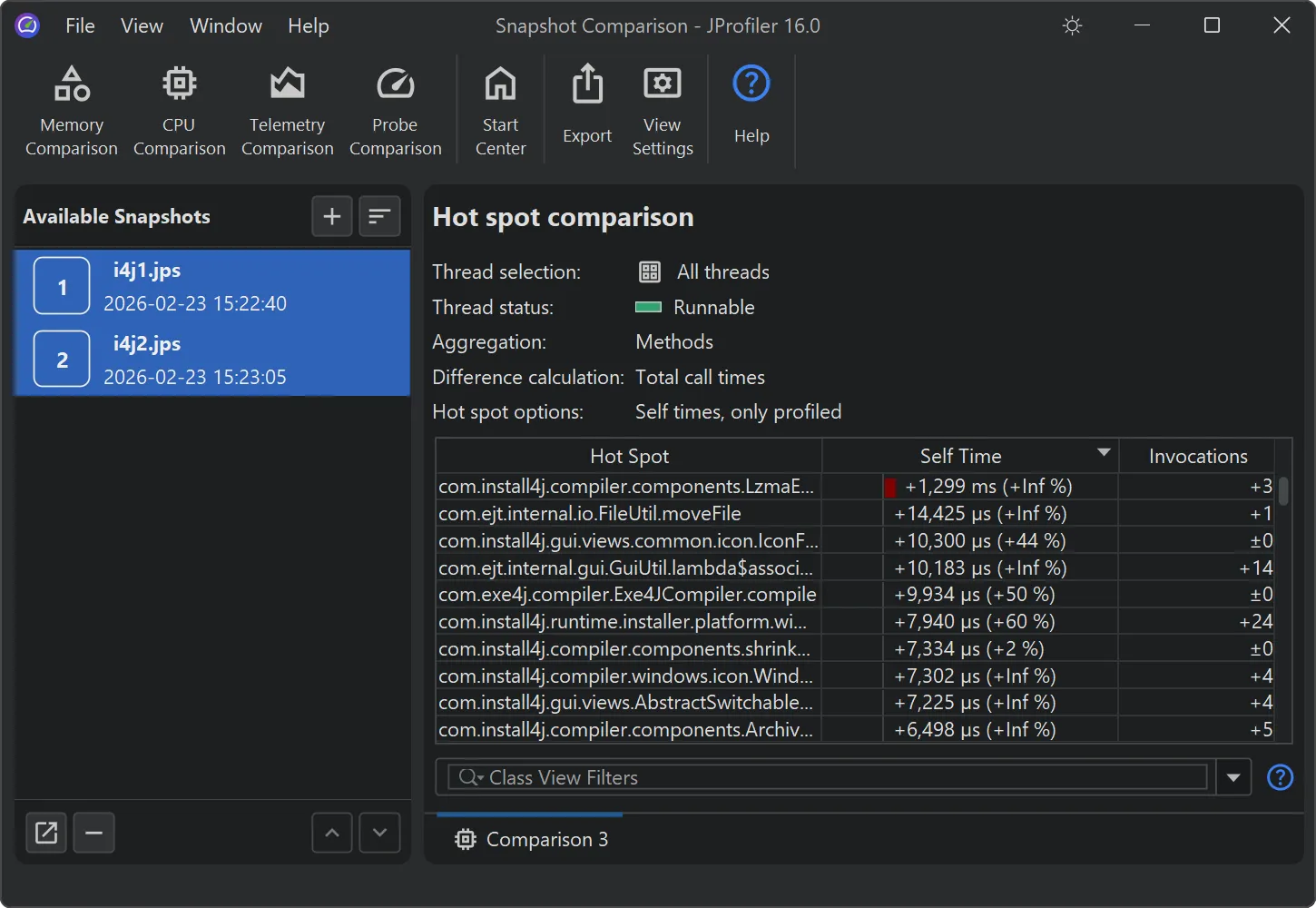1316x908 pixels.
Task: Click inside the Class View Filters field
Action: coord(817,777)
